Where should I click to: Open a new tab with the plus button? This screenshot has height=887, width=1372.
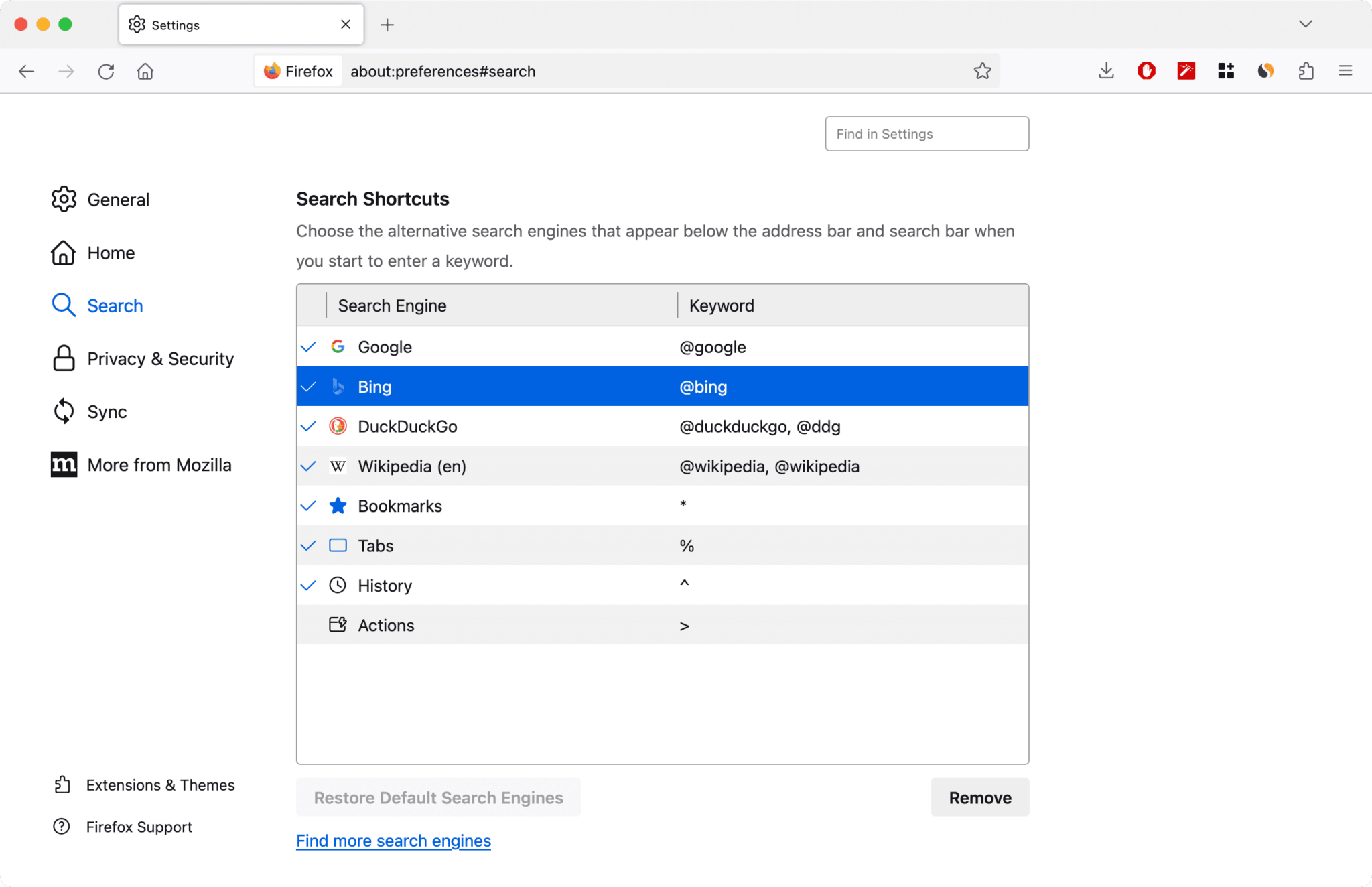point(387,25)
